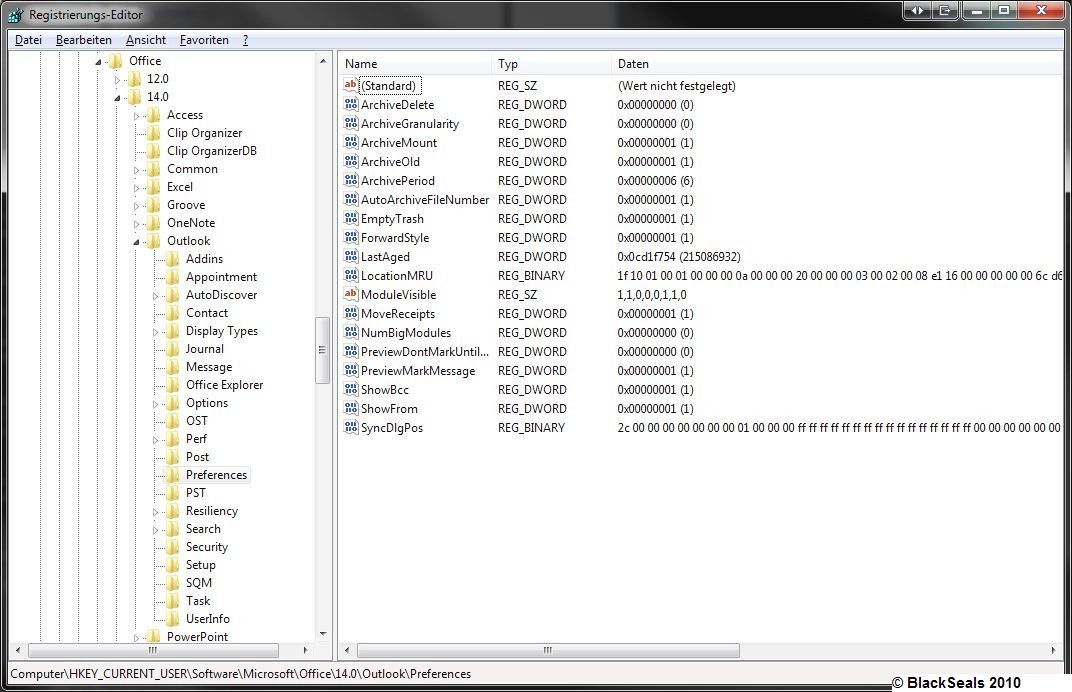
Task: Click the tree pane's vertical scrollbar down arrow
Action: 322,633
